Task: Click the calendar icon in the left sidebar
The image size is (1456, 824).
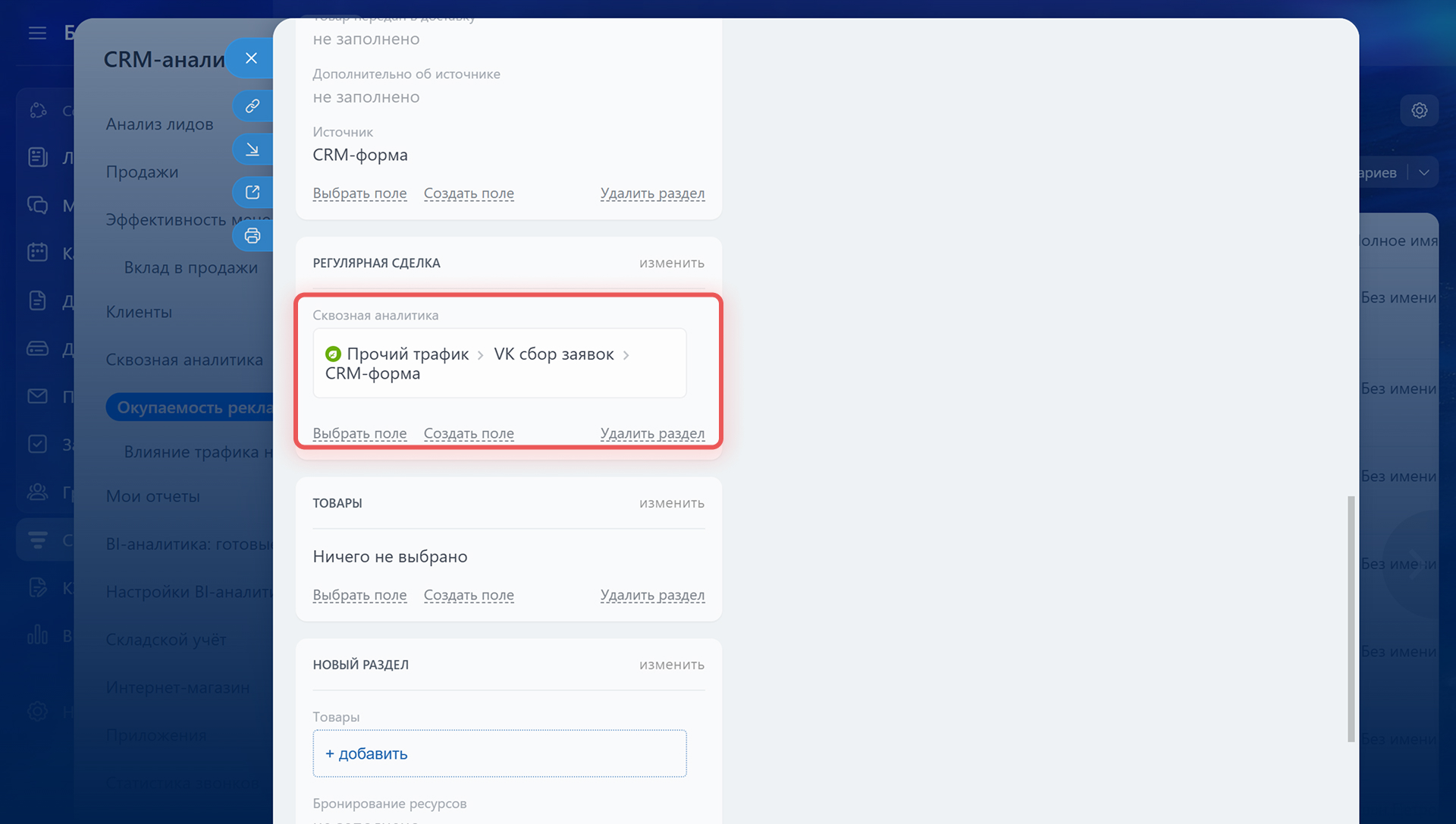Action: [x=37, y=253]
